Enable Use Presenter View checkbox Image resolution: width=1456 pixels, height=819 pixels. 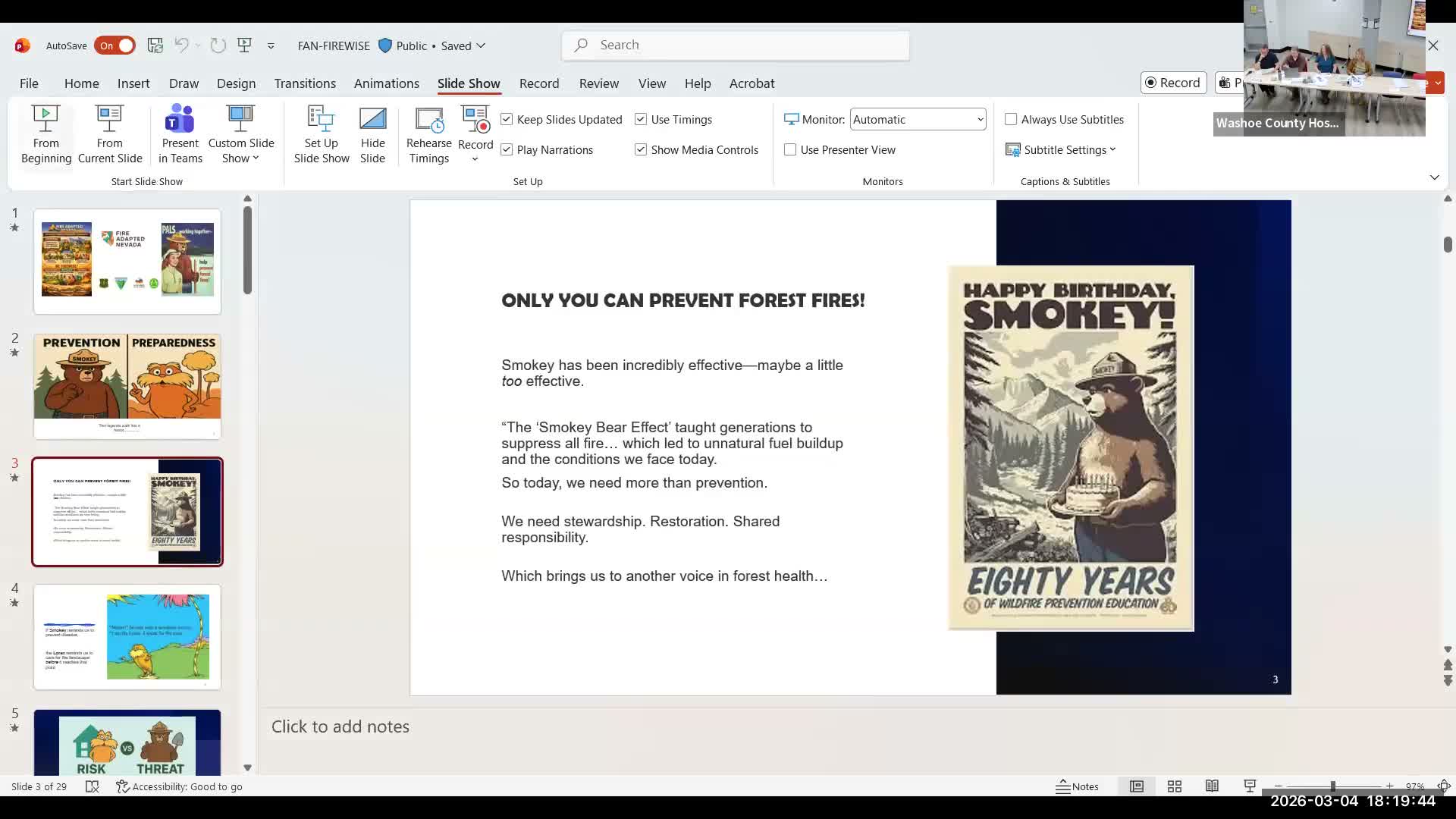coord(790,150)
